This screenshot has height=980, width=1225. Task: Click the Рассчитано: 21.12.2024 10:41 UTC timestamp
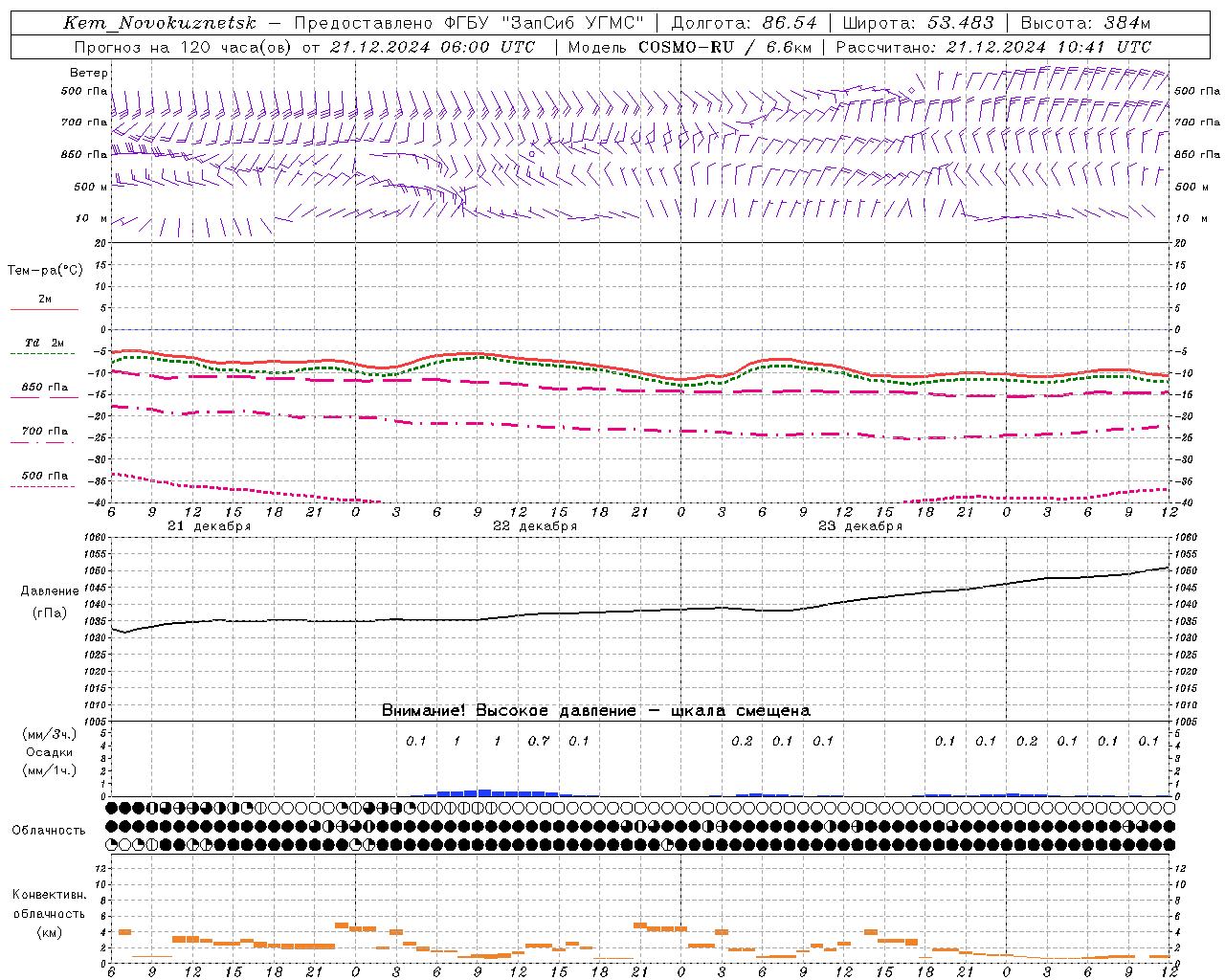[993, 47]
